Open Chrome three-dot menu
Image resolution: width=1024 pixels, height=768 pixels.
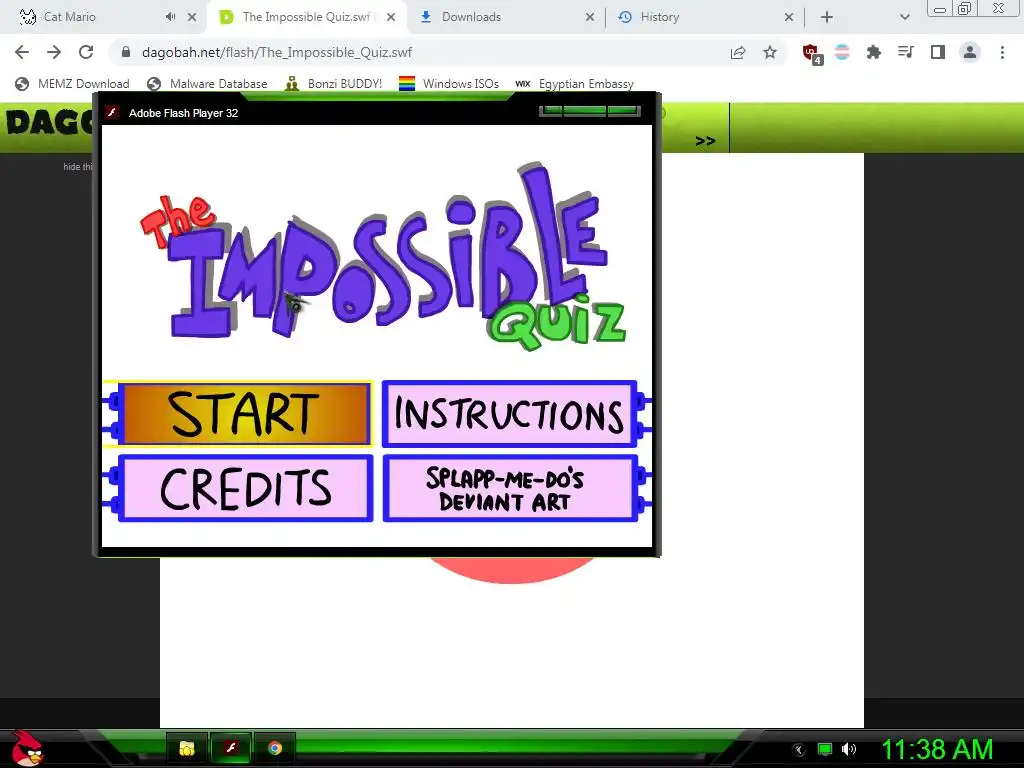point(1002,52)
